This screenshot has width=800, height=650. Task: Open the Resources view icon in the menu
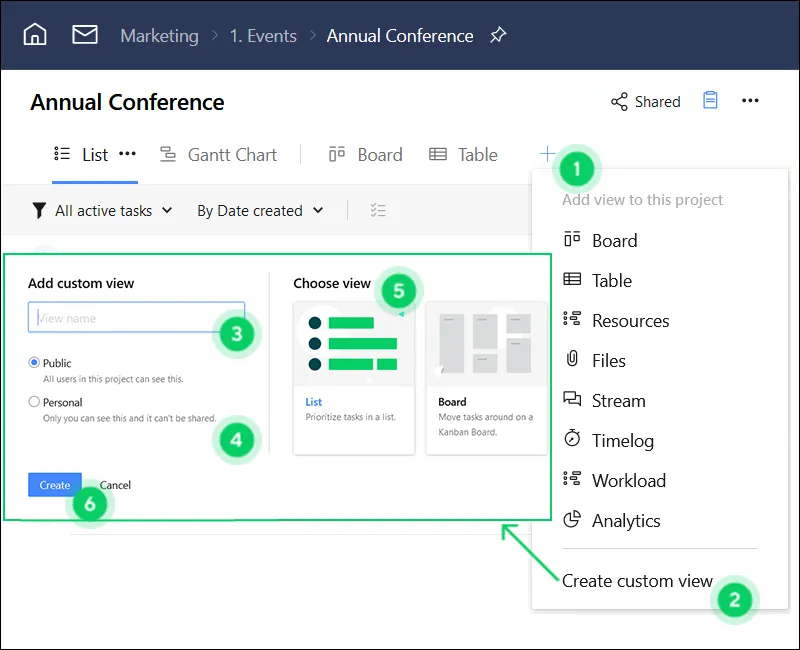574,320
